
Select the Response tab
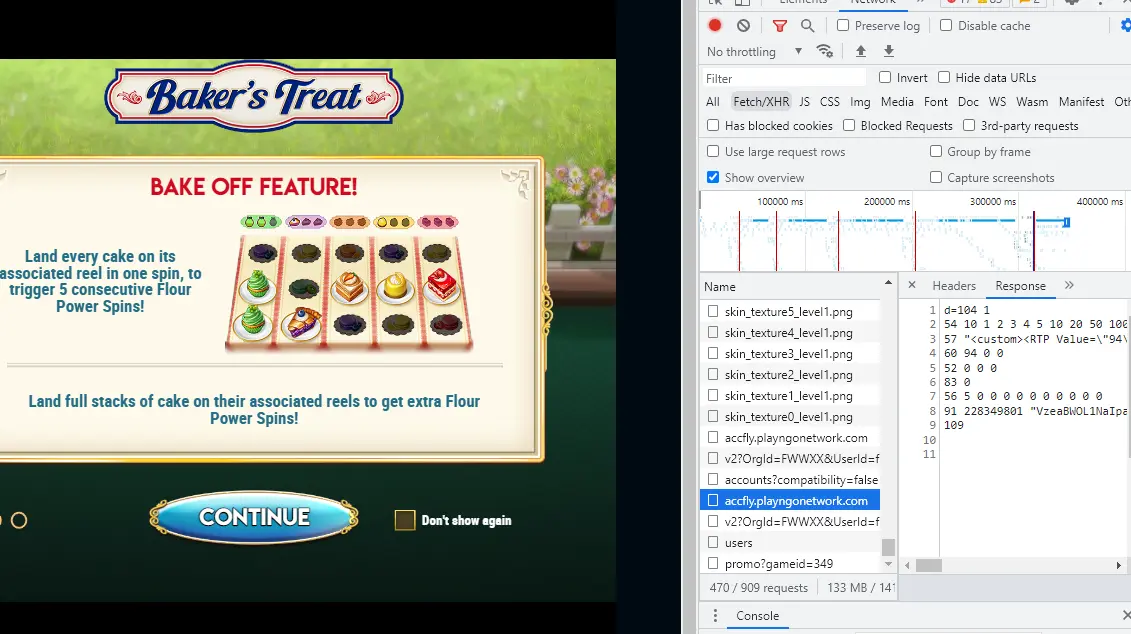(x=1020, y=286)
